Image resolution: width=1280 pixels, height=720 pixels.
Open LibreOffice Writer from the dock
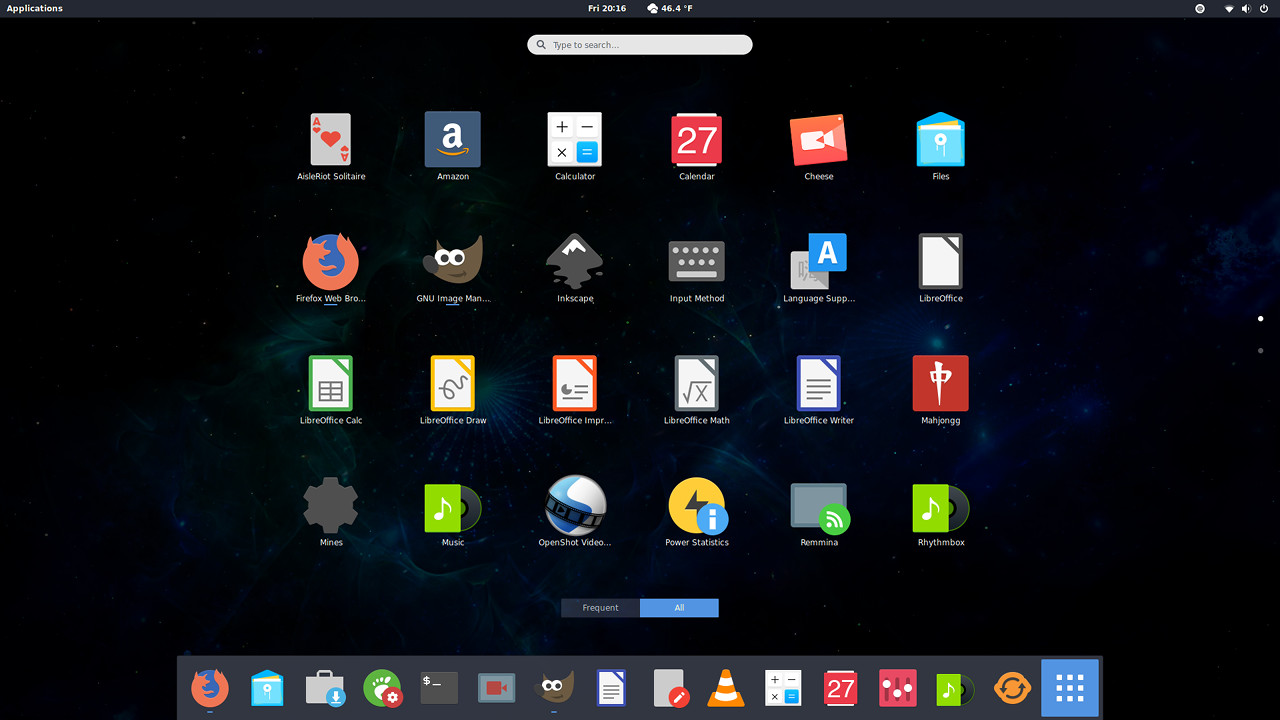coord(611,688)
